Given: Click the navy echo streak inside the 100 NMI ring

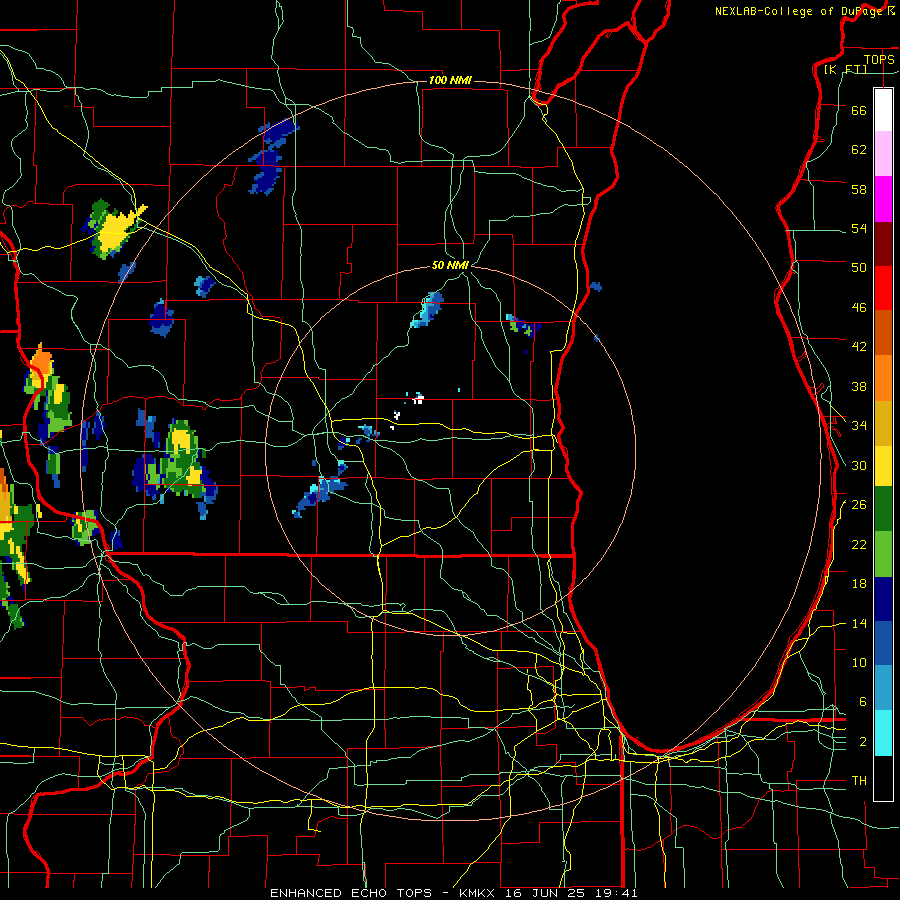Looking at the screenshot, I should (x=271, y=157).
